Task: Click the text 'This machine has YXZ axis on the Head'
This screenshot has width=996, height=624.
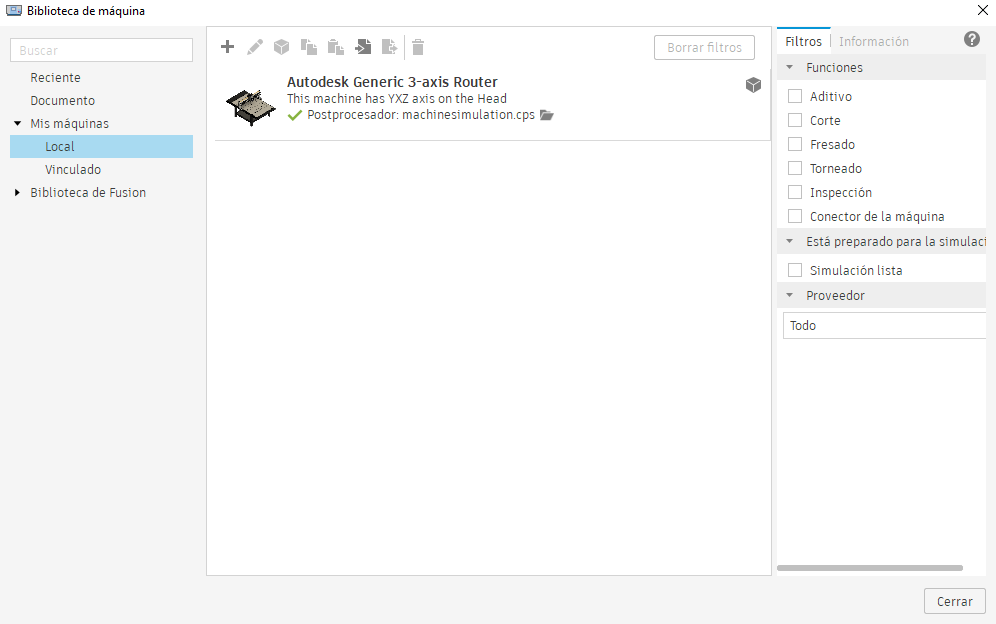Action: click(397, 98)
